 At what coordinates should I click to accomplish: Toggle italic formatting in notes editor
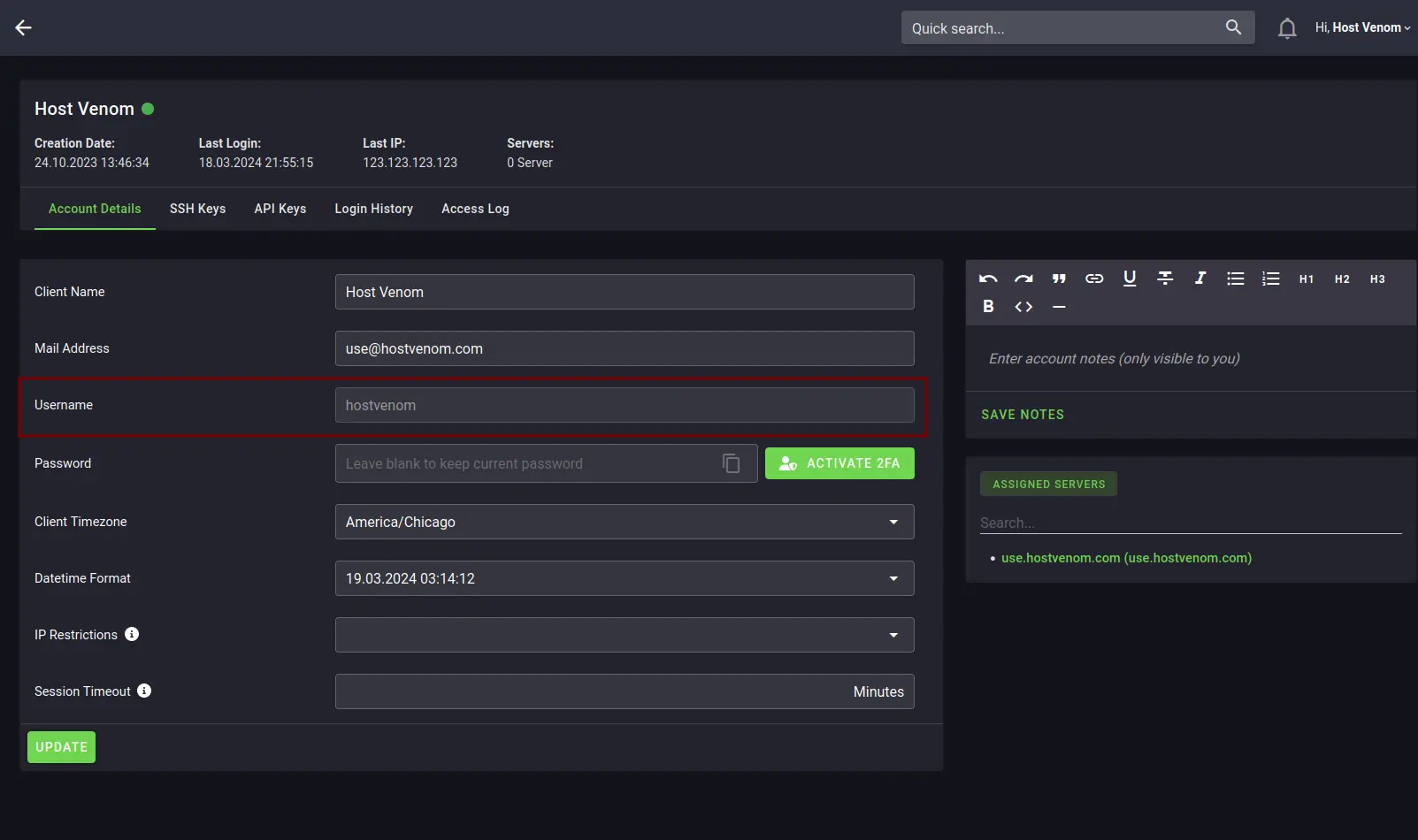[x=1200, y=278]
